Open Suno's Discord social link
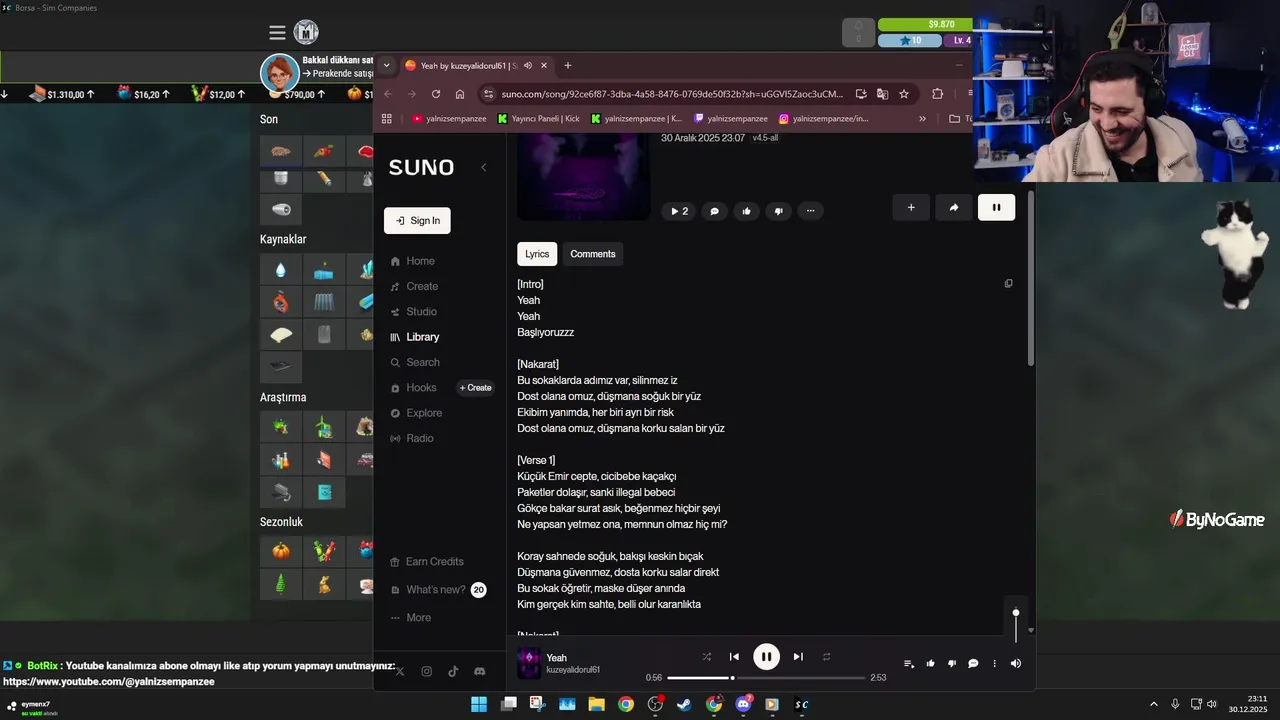 pyautogui.click(x=480, y=672)
